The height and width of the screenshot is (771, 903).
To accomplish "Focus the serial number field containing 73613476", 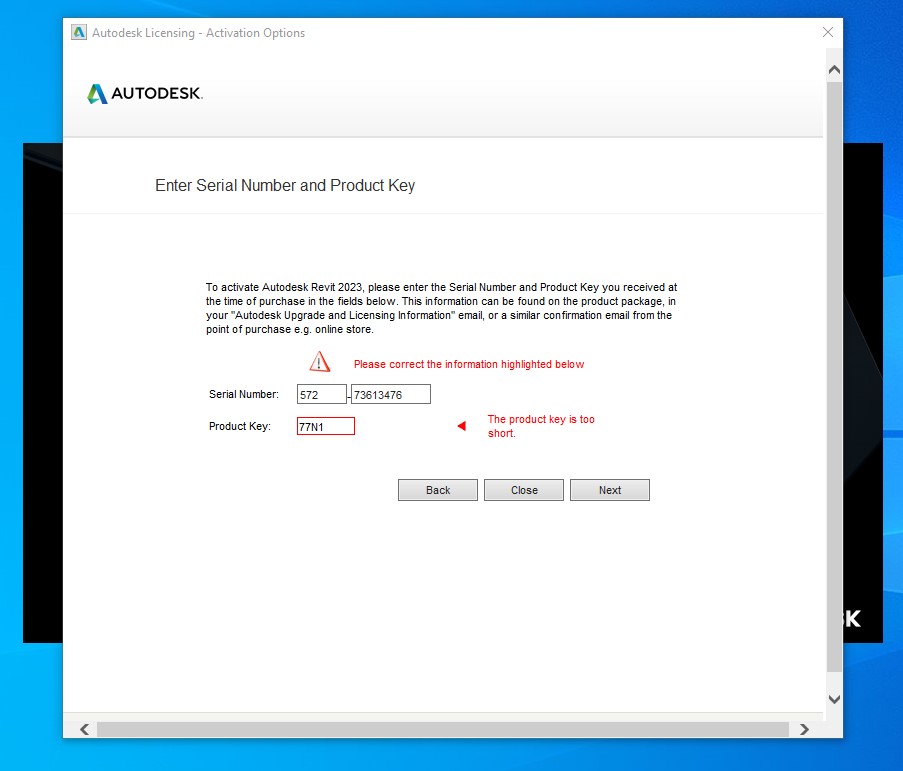I will (390, 394).
